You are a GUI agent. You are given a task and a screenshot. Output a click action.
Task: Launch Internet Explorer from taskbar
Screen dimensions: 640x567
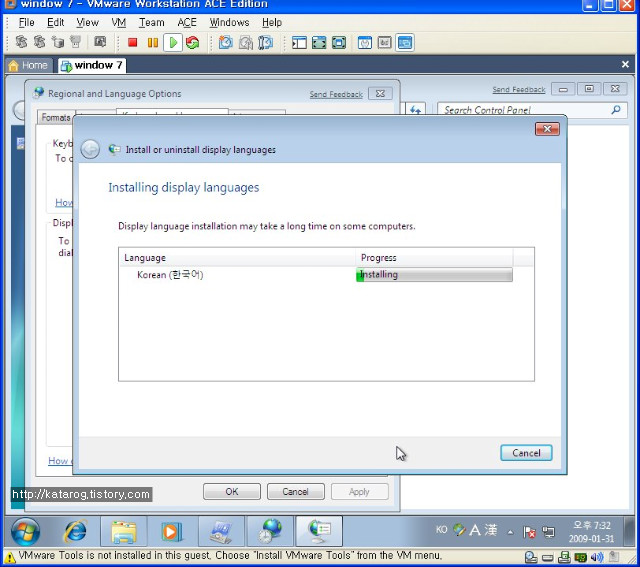pos(75,531)
